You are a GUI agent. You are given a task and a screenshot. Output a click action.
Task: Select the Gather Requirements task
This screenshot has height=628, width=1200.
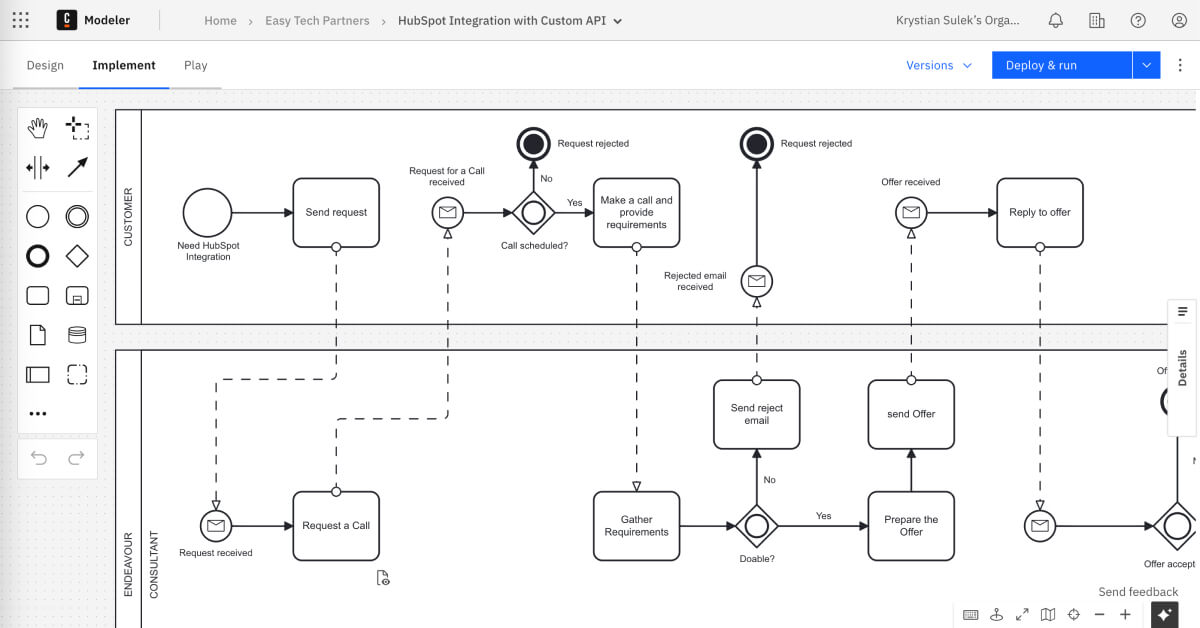636,526
